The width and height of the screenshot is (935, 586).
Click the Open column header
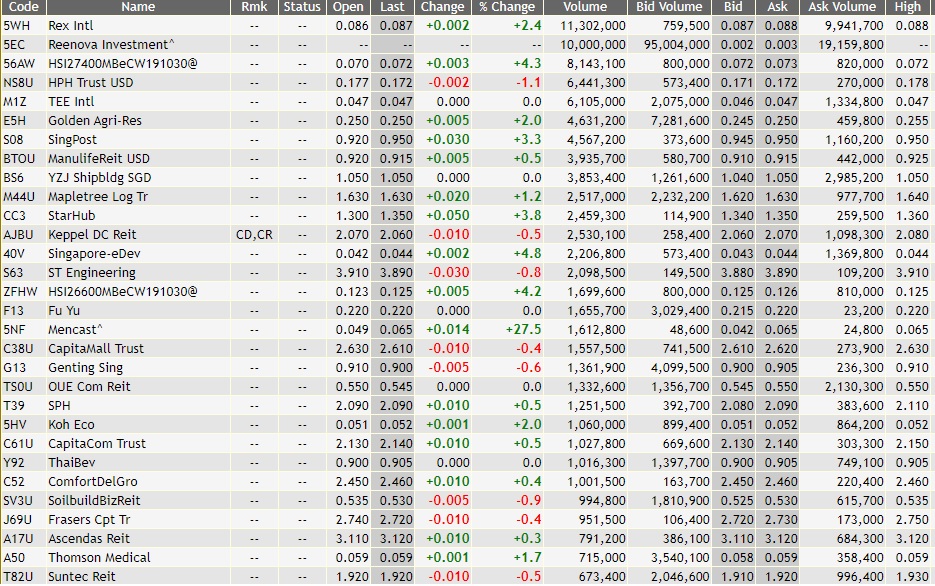(x=348, y=7)
